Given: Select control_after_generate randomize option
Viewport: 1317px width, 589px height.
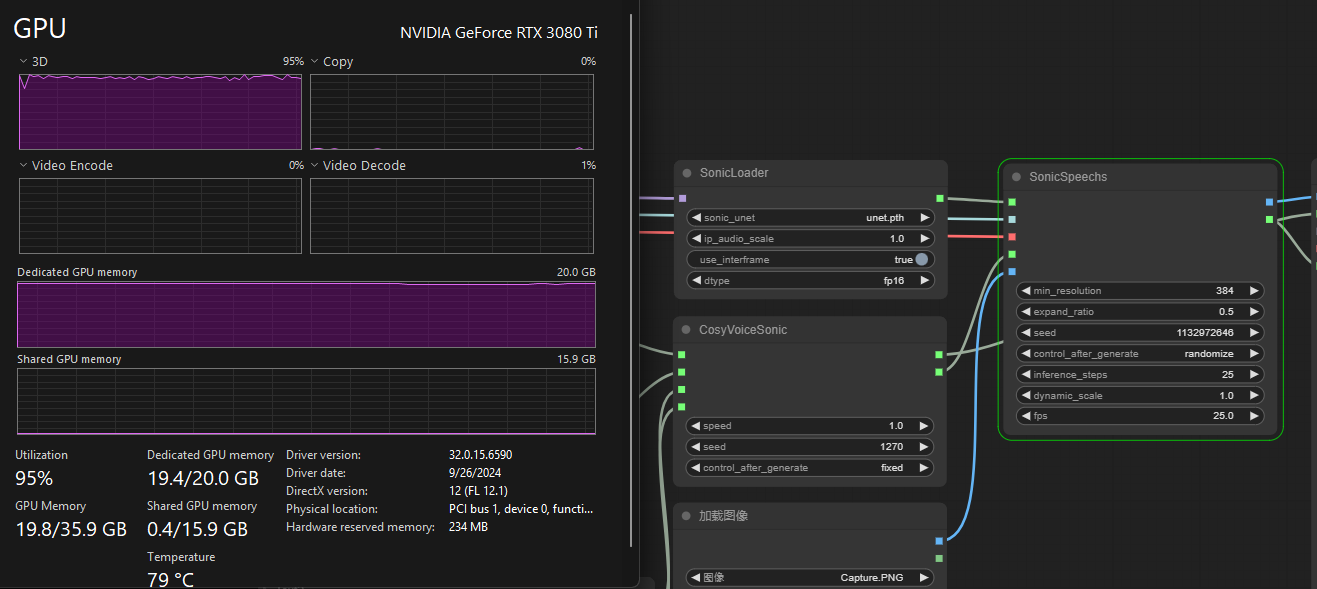Looking at the screenshot, I should (1140, 354).
